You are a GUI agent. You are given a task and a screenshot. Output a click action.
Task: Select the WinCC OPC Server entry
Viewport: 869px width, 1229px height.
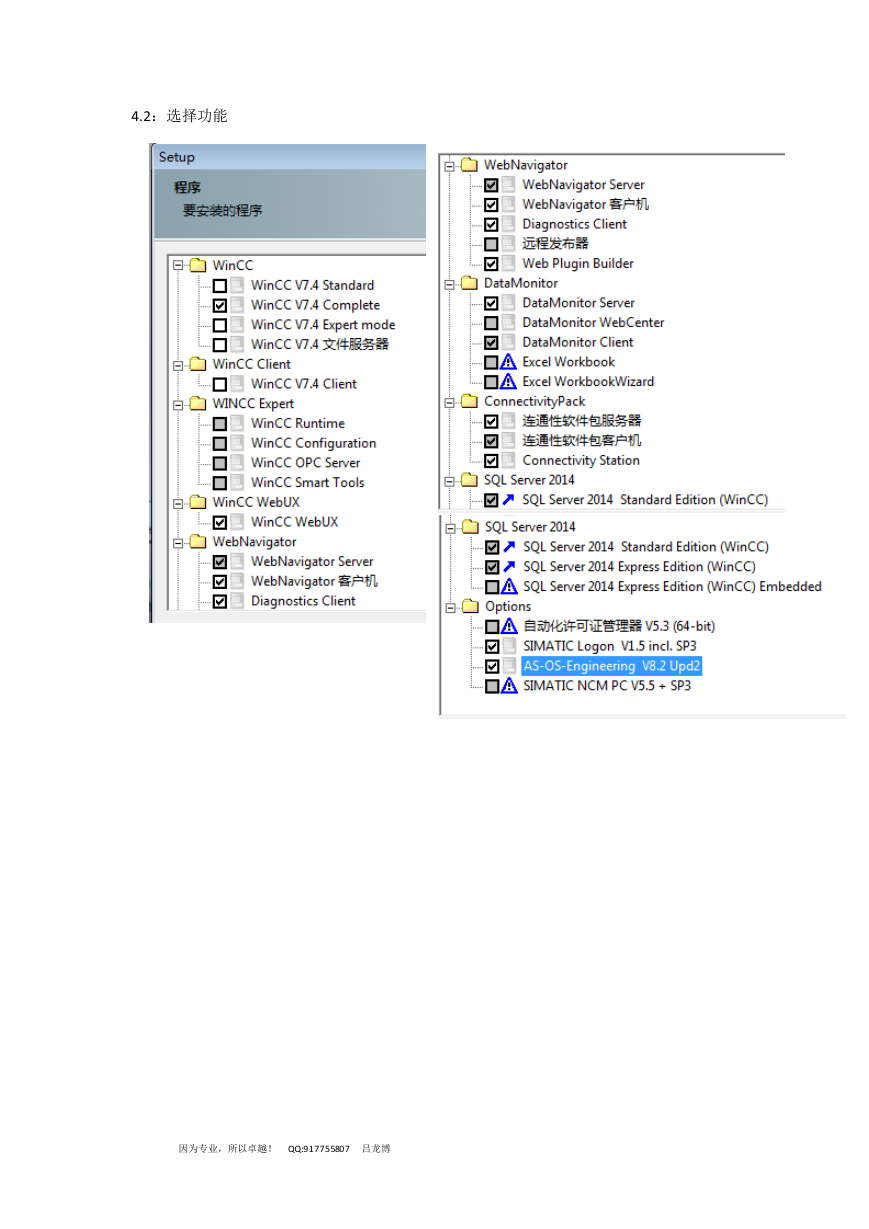click(x=306, y=463)
